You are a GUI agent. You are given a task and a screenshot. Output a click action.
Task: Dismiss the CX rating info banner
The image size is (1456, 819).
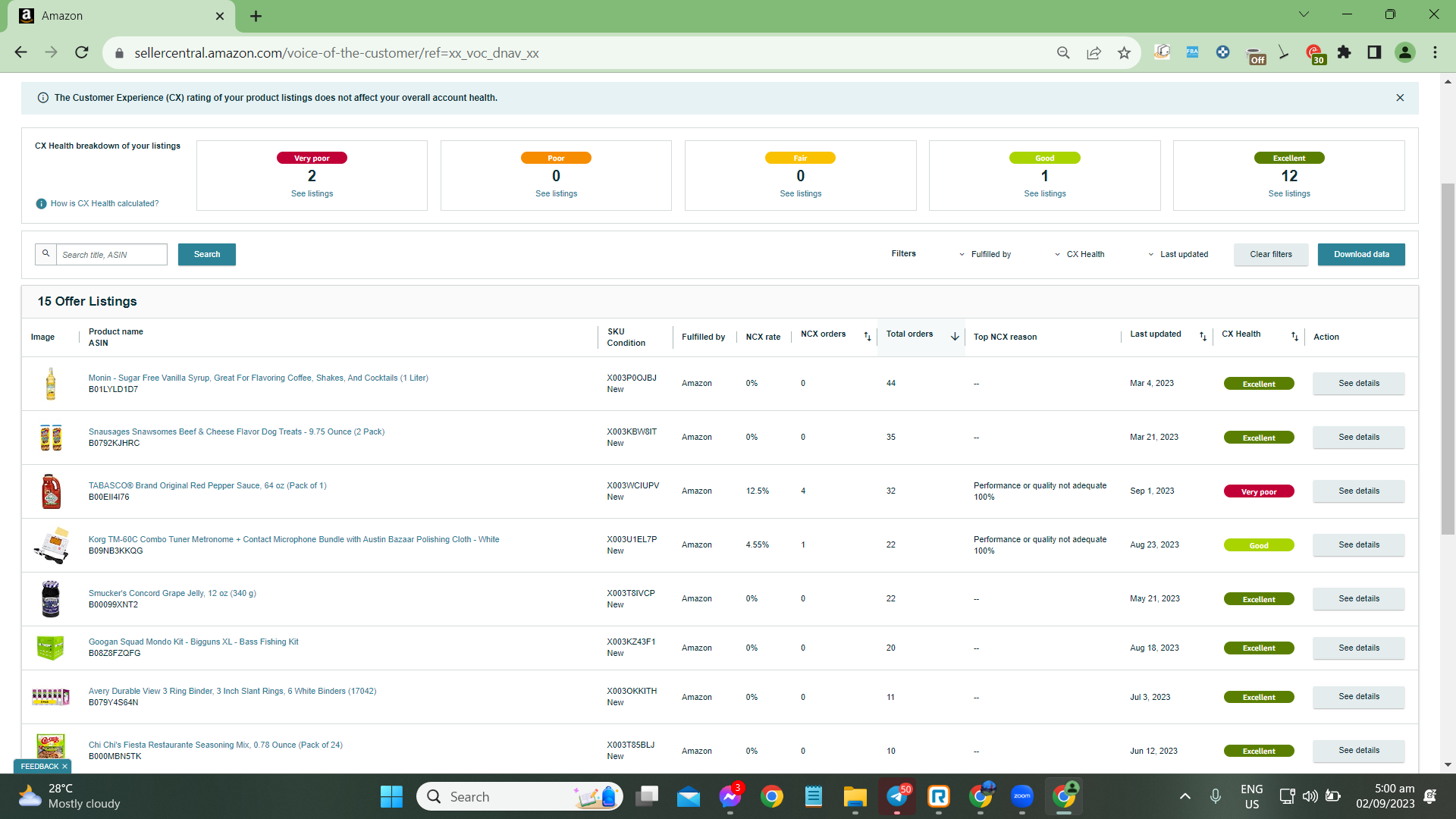tap(1400, 98)
